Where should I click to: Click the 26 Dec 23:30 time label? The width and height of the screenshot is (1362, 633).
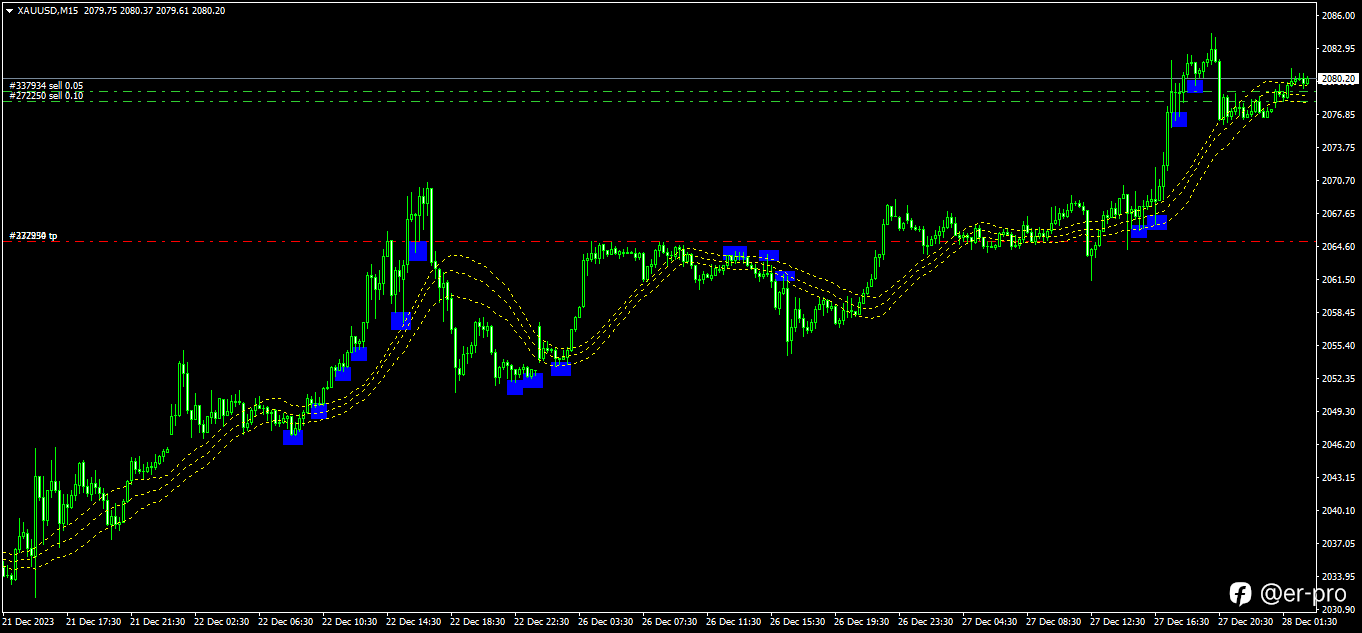926,622
